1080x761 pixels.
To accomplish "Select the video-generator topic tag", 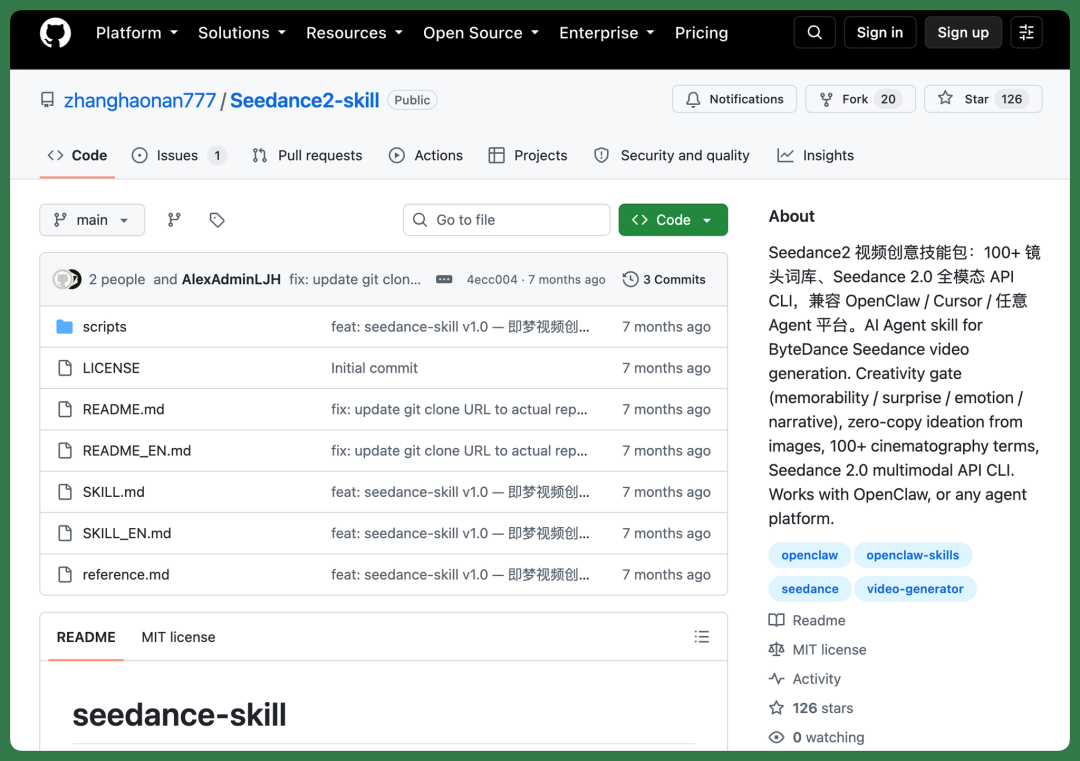I will point(915,589).
